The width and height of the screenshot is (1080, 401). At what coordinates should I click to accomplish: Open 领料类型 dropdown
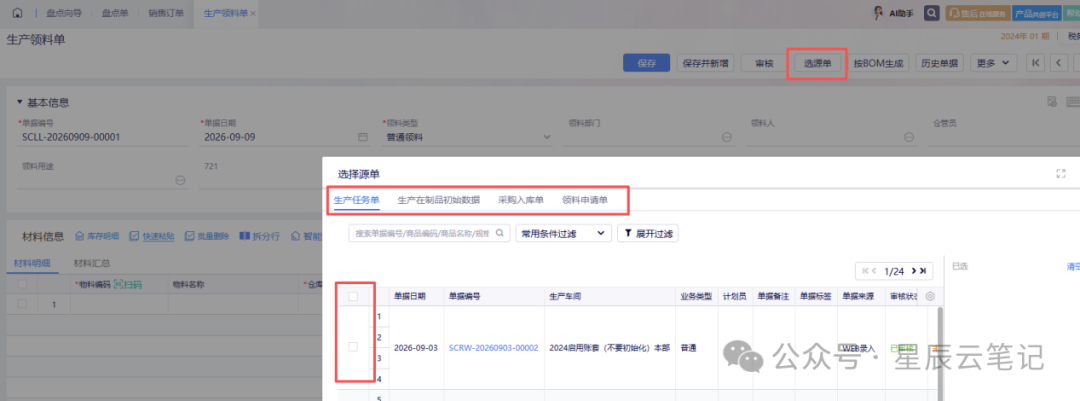pyautogui.click(x=467, y=137)
